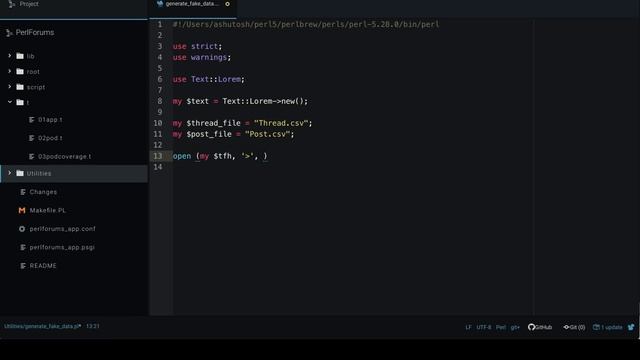Open 03podcoverage.t file
Viewport: 640px width, 360px height.
click(64, 156)
